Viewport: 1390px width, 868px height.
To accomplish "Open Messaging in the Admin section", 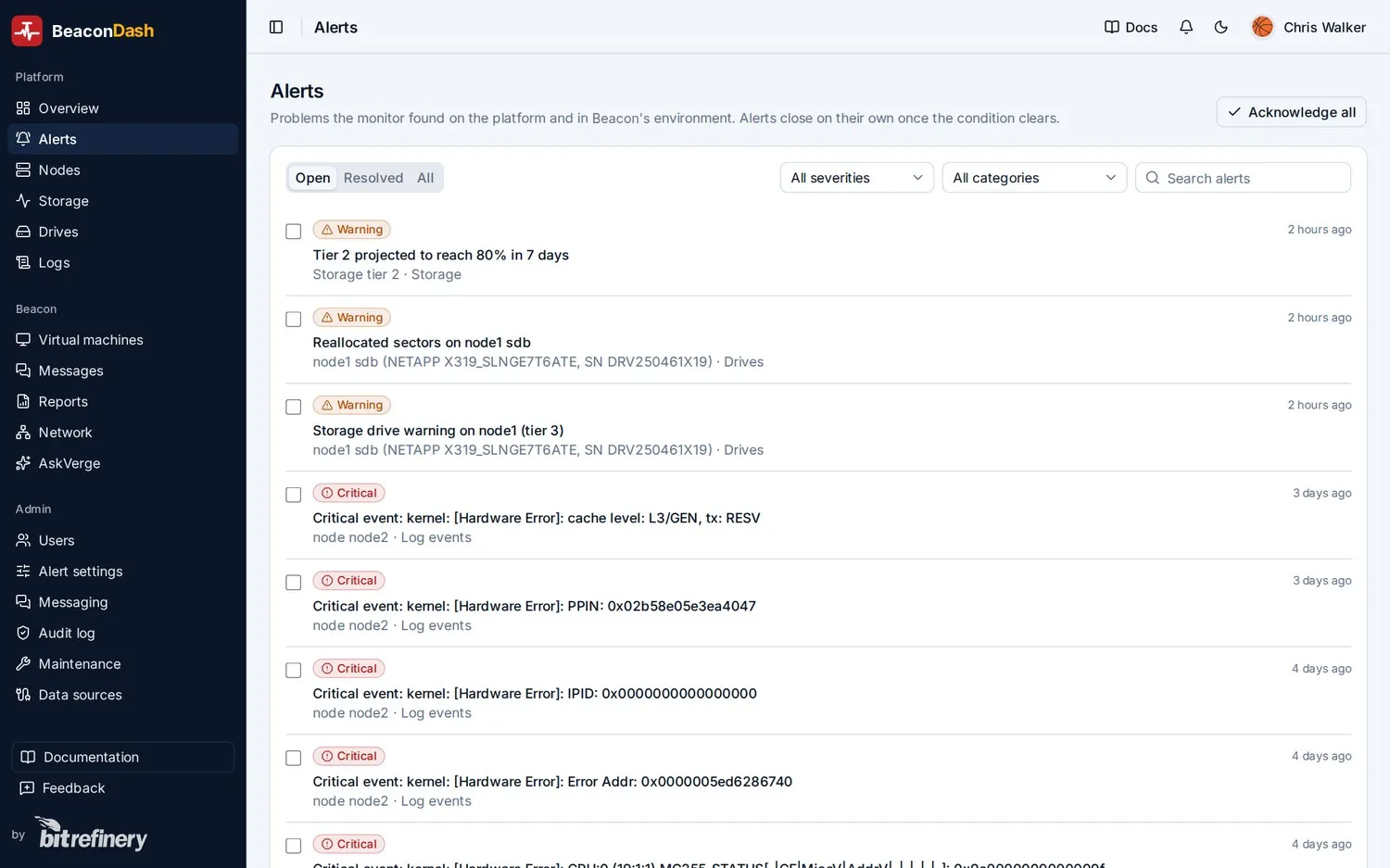I will click(122, 602).
